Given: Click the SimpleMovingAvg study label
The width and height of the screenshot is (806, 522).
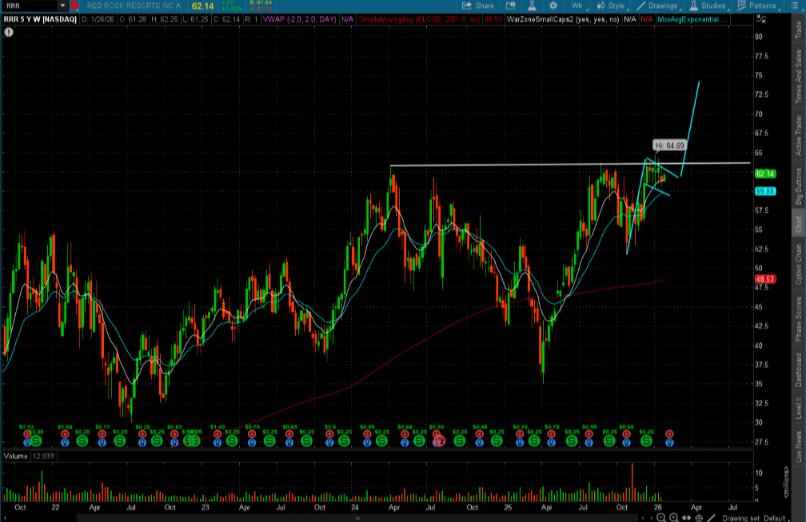Looking at the screenshot, I should [419, 20].
